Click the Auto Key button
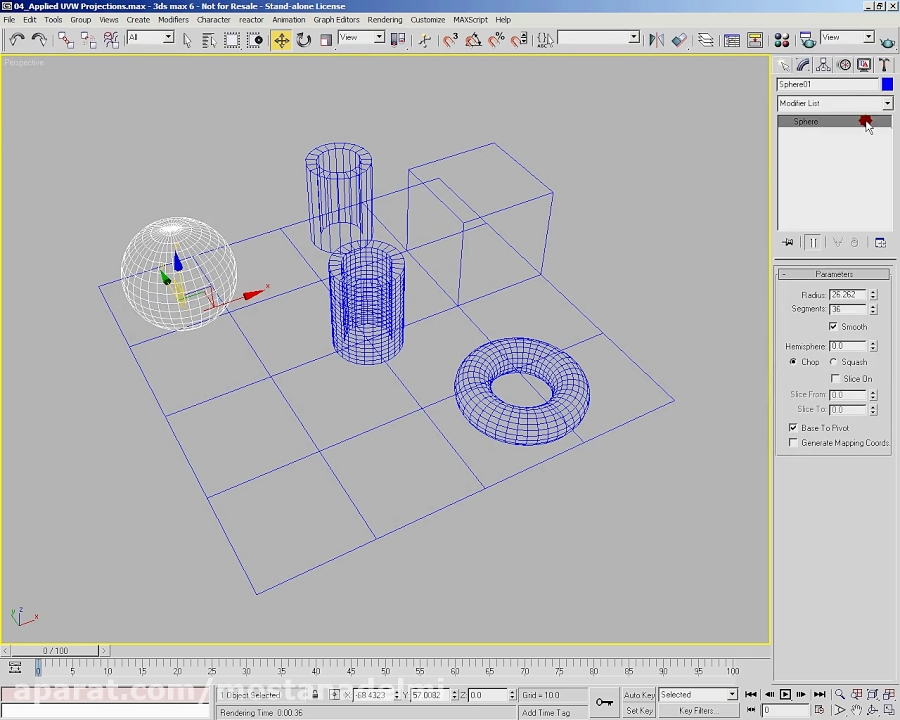Viewport: 900px width, 720px height. [639, 695]
